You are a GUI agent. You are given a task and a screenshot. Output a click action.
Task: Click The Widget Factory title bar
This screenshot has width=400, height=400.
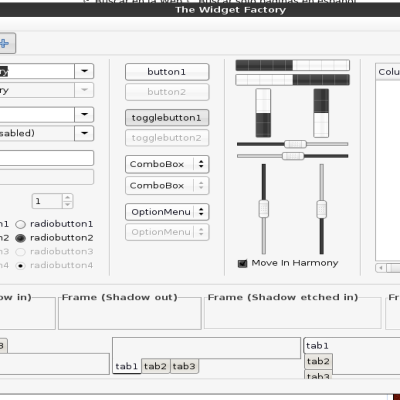pos(200,10)
